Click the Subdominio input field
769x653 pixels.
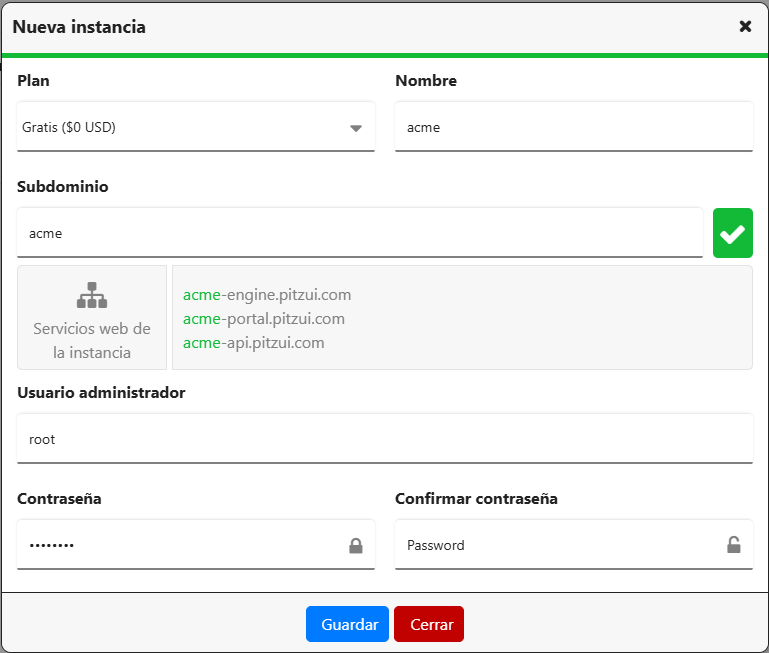tap(360, 233)
